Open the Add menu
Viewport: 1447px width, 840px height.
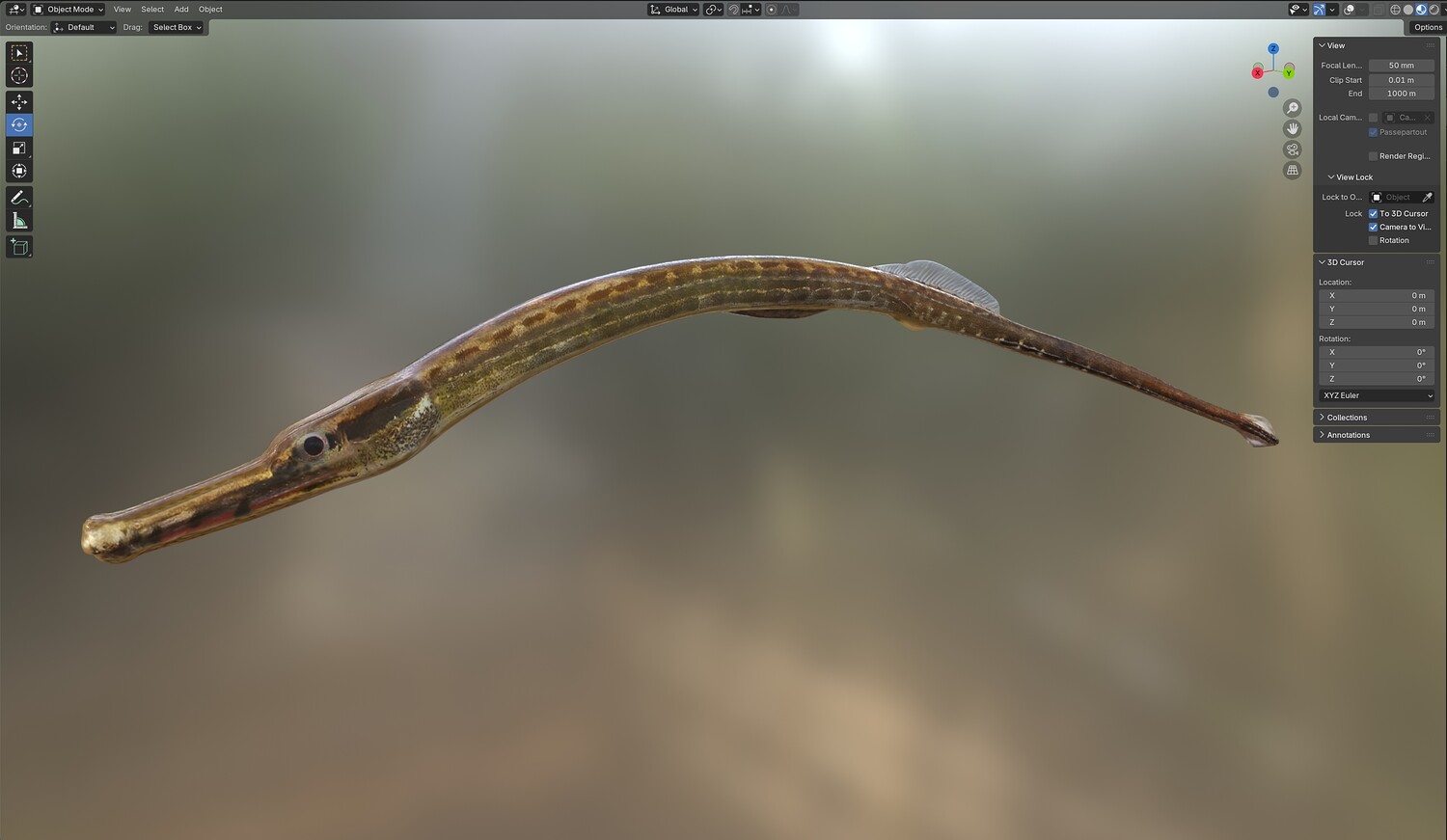(x=181, y=10)
